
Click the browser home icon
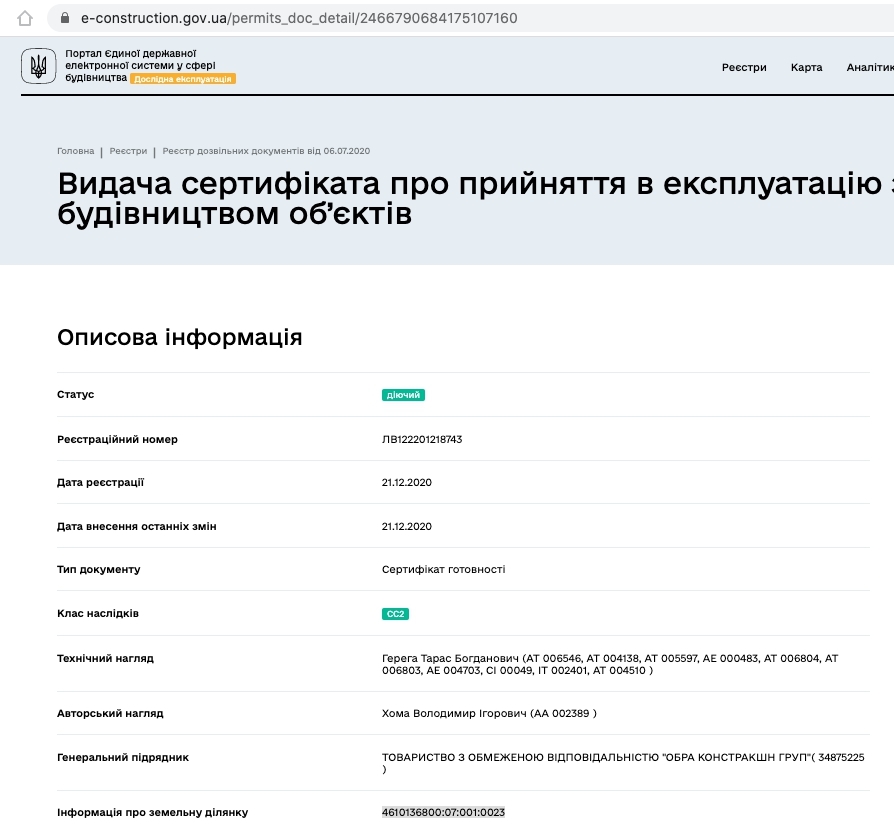[x=25, y=18]
